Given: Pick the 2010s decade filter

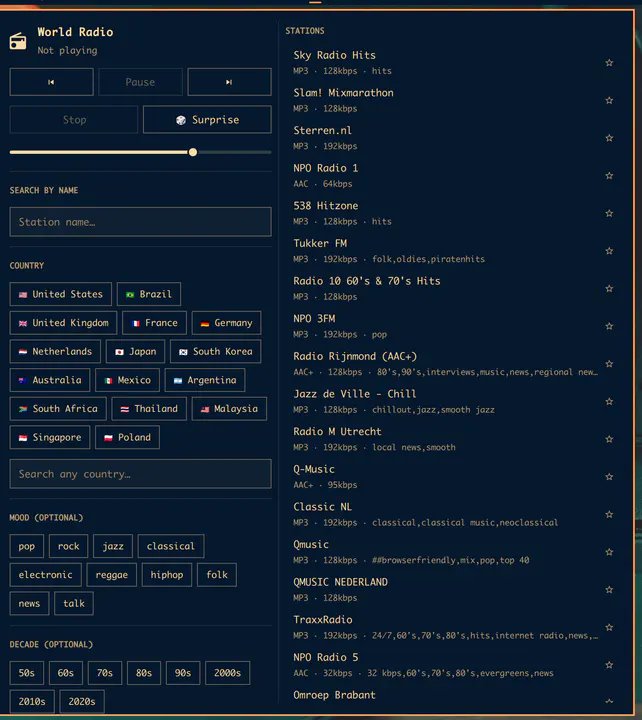Looking at the screenshot, I should 32,702.
